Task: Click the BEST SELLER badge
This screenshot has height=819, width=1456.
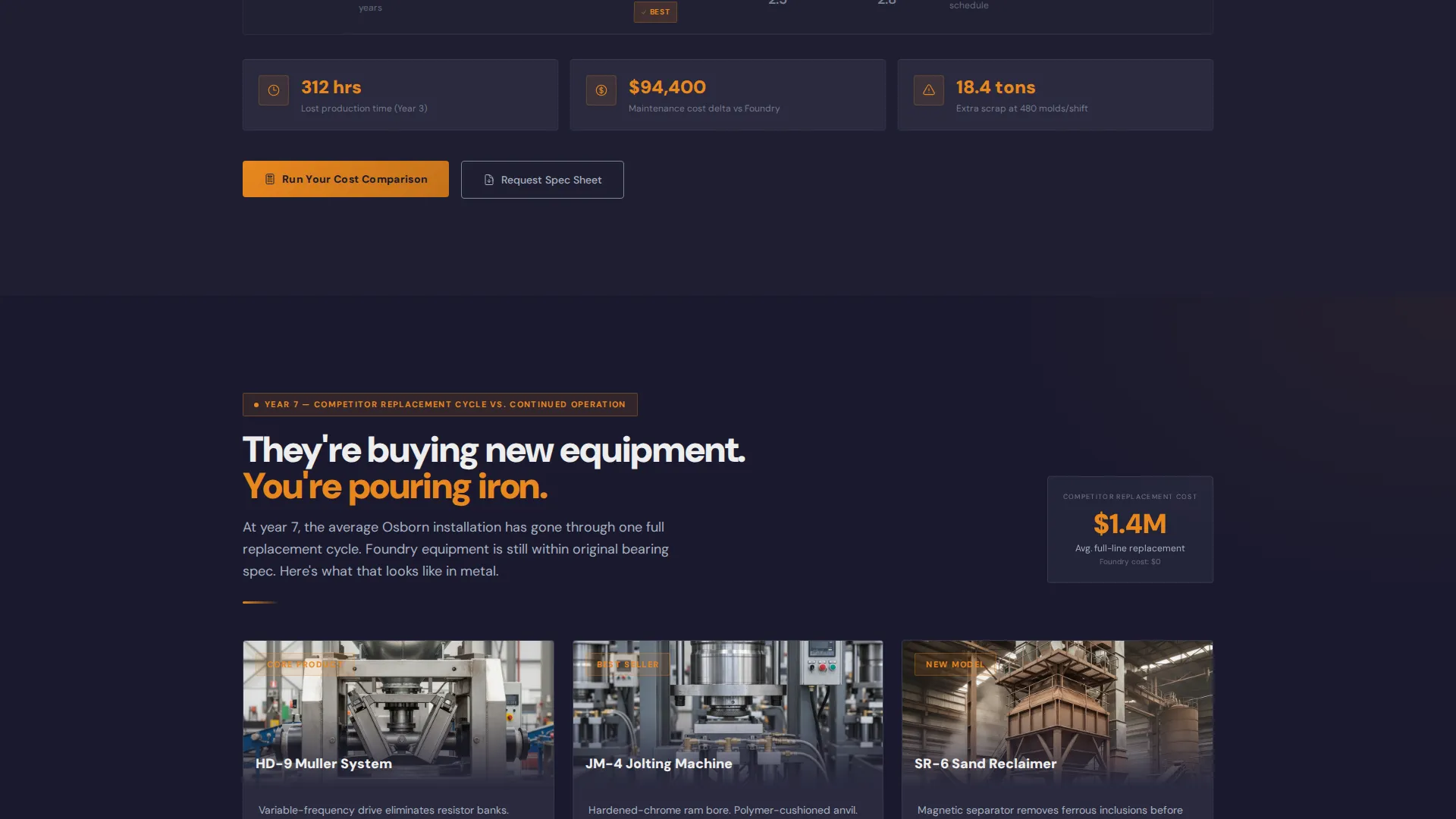Action: point(627,664)
